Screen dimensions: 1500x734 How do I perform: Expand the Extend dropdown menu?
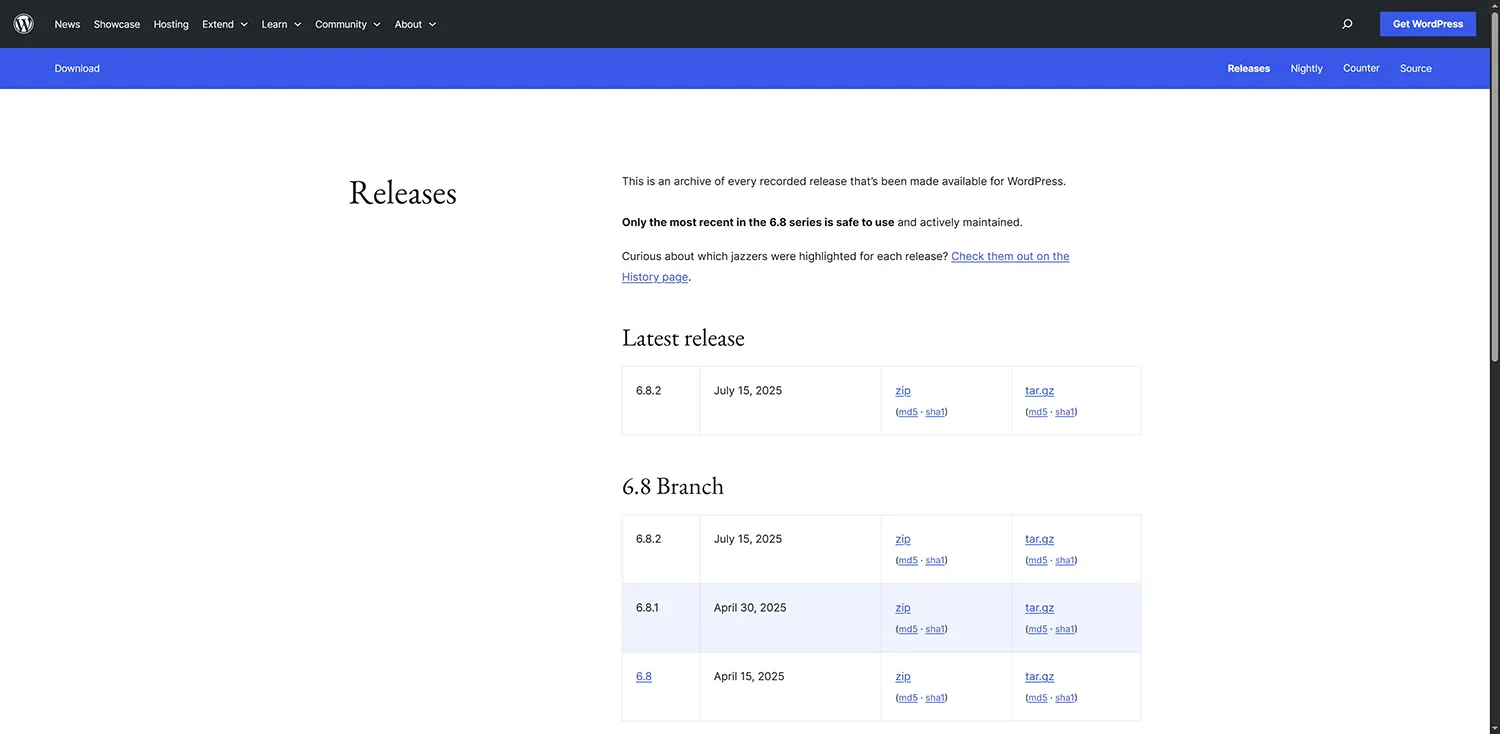tap(223, 23)
